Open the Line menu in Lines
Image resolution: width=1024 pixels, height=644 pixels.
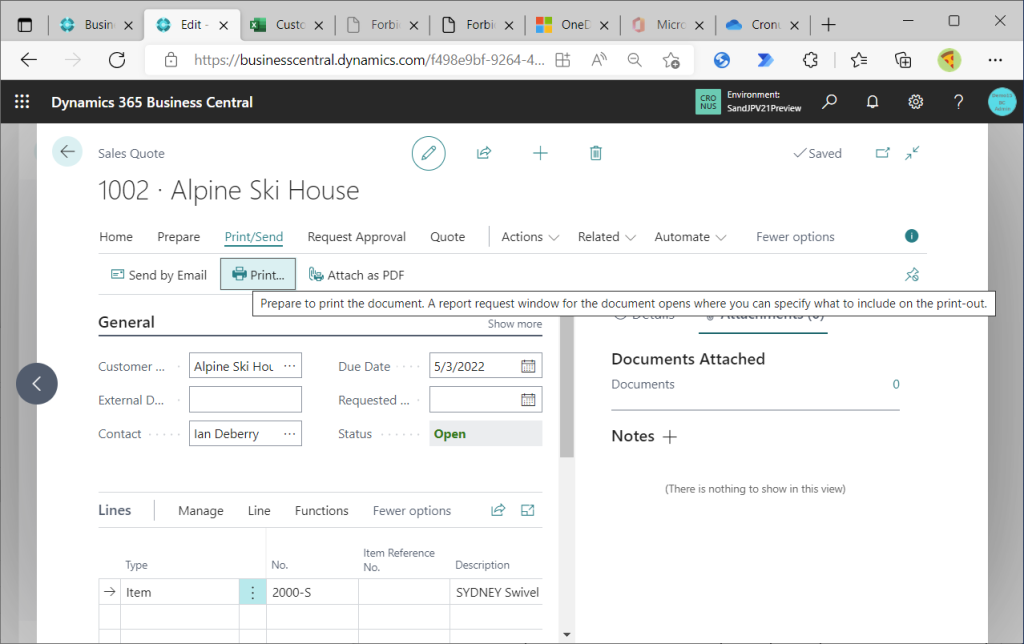(259, 511)
